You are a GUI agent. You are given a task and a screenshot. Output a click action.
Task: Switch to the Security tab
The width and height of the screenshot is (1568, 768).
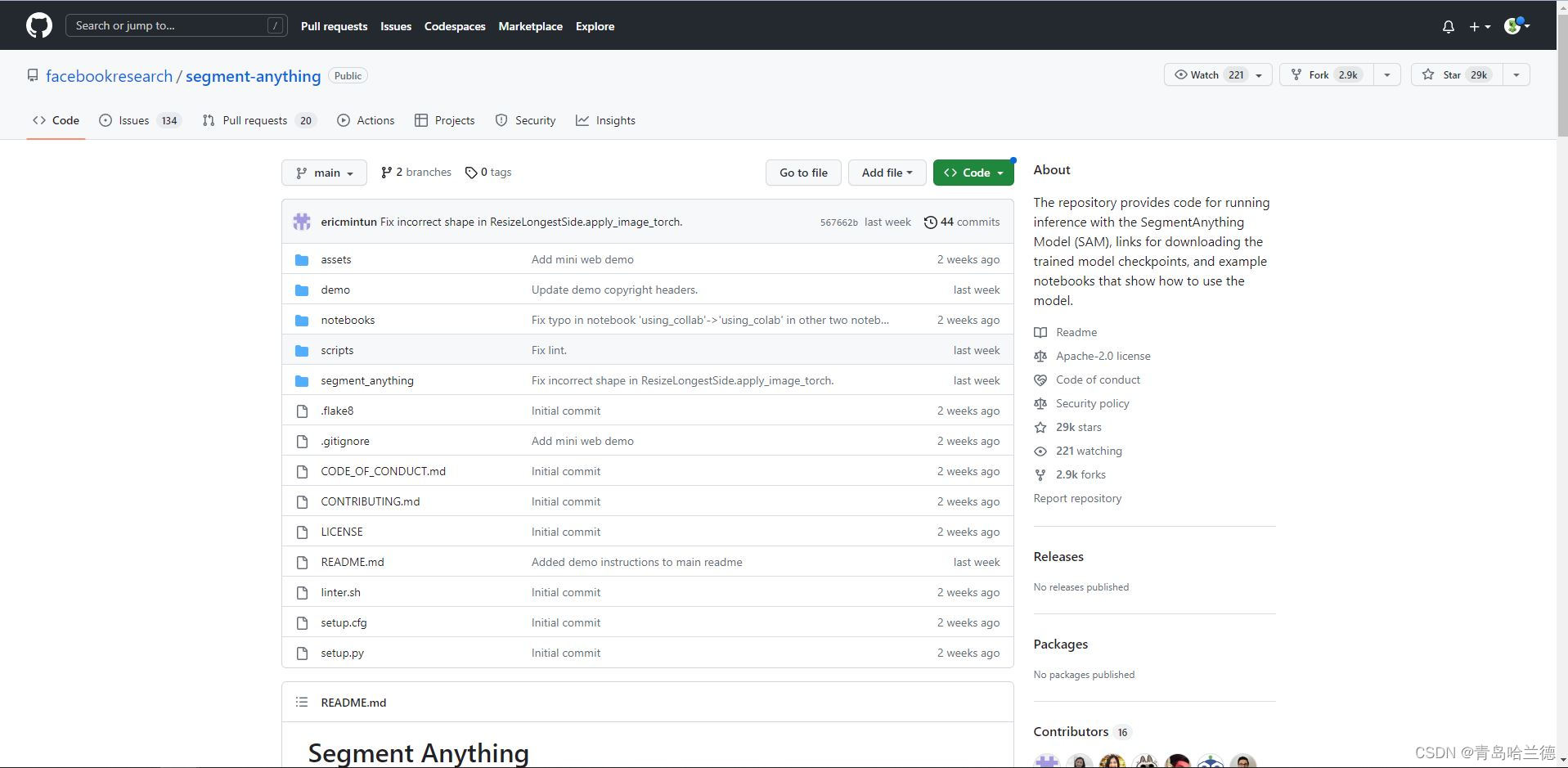[x=525, y=120]
